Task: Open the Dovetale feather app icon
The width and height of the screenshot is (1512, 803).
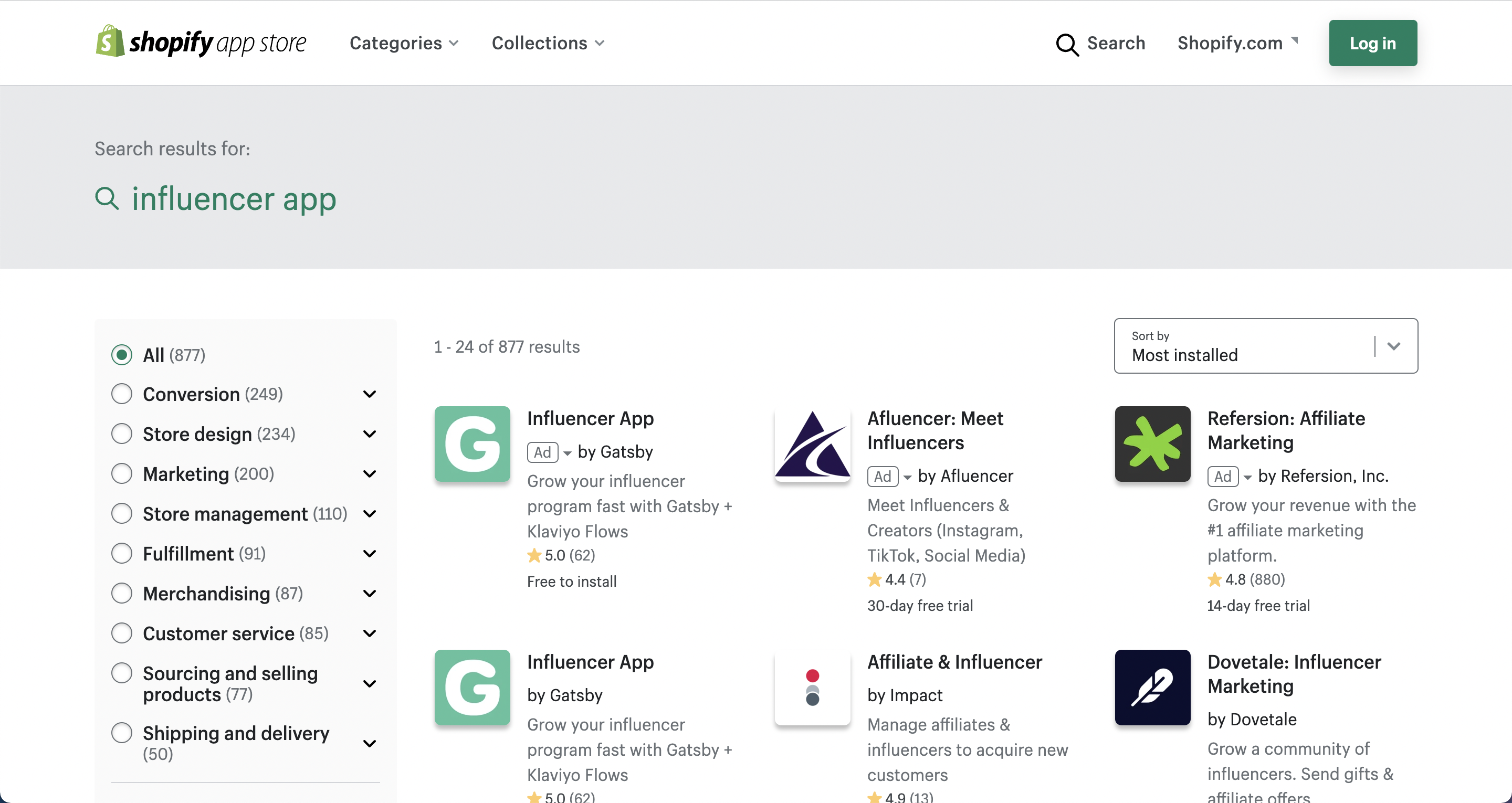Action: [1152, 688]
